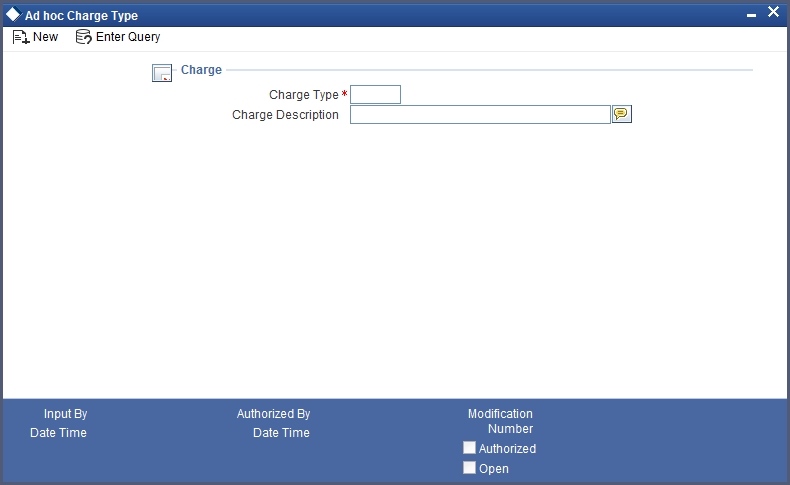The height and width of the screenshot is (485, 790).
Task: Click the Charge Type label
Action: 304,95
